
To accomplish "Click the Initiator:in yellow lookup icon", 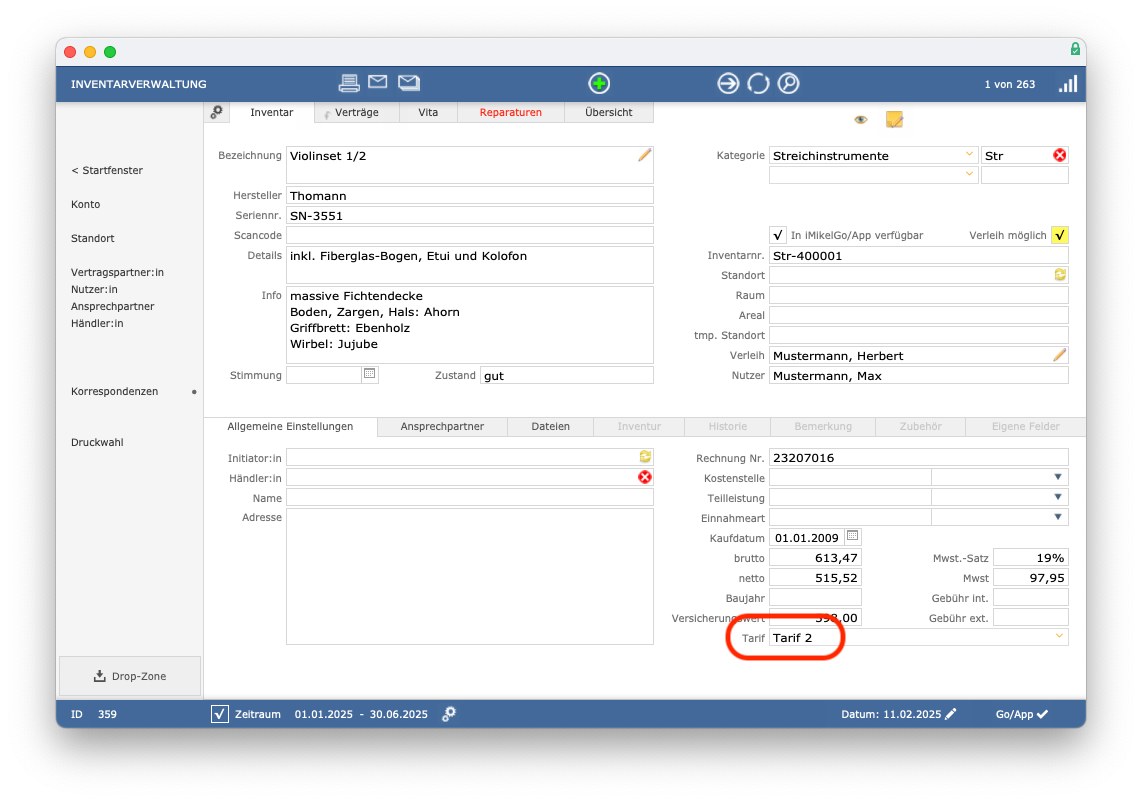I will (645, 457).
